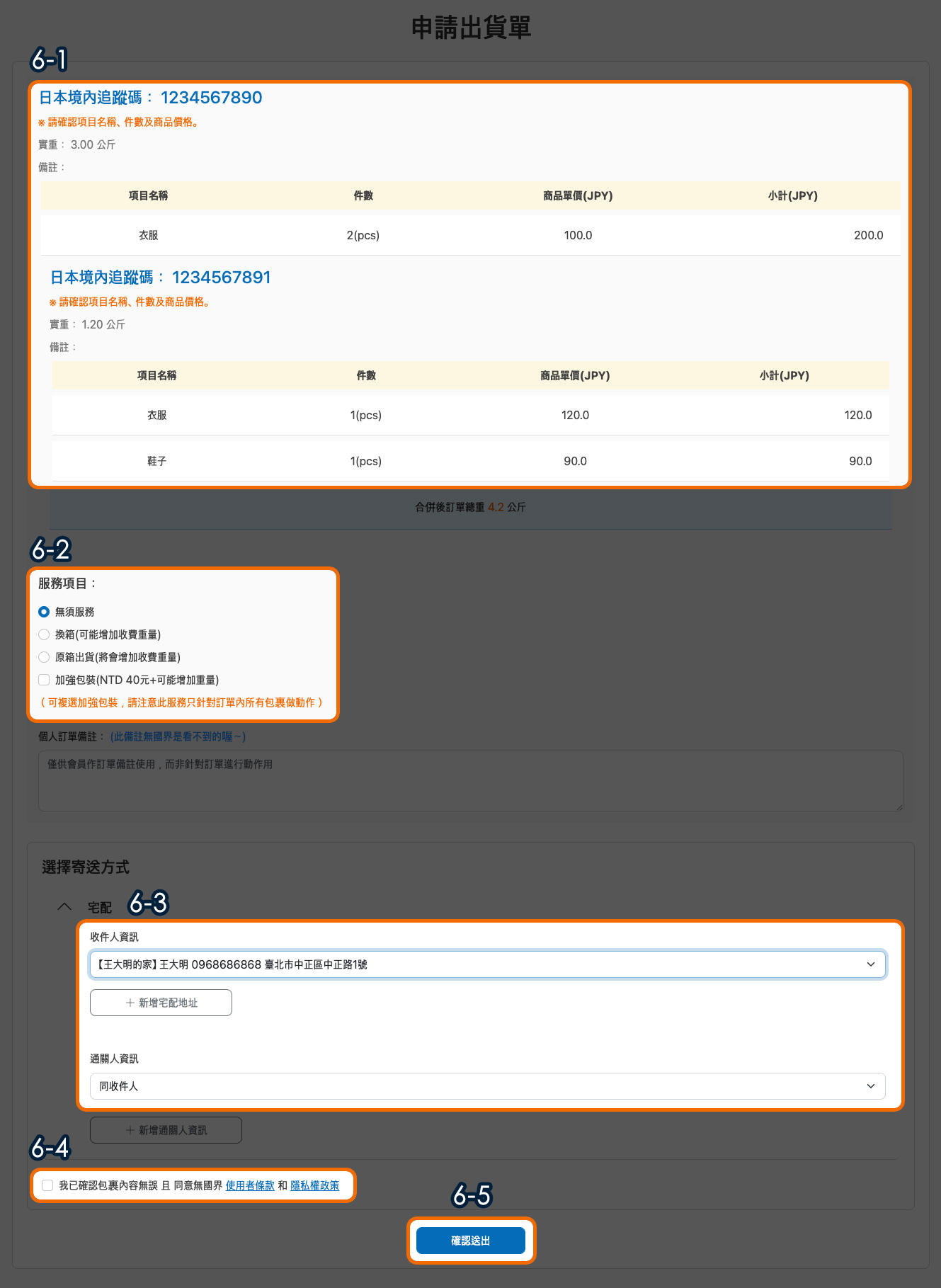Click the 同收件人 dropdown arrow icon
Image resolution: width=941 pixels, height=1288 pixels.
coord(871,1086)
